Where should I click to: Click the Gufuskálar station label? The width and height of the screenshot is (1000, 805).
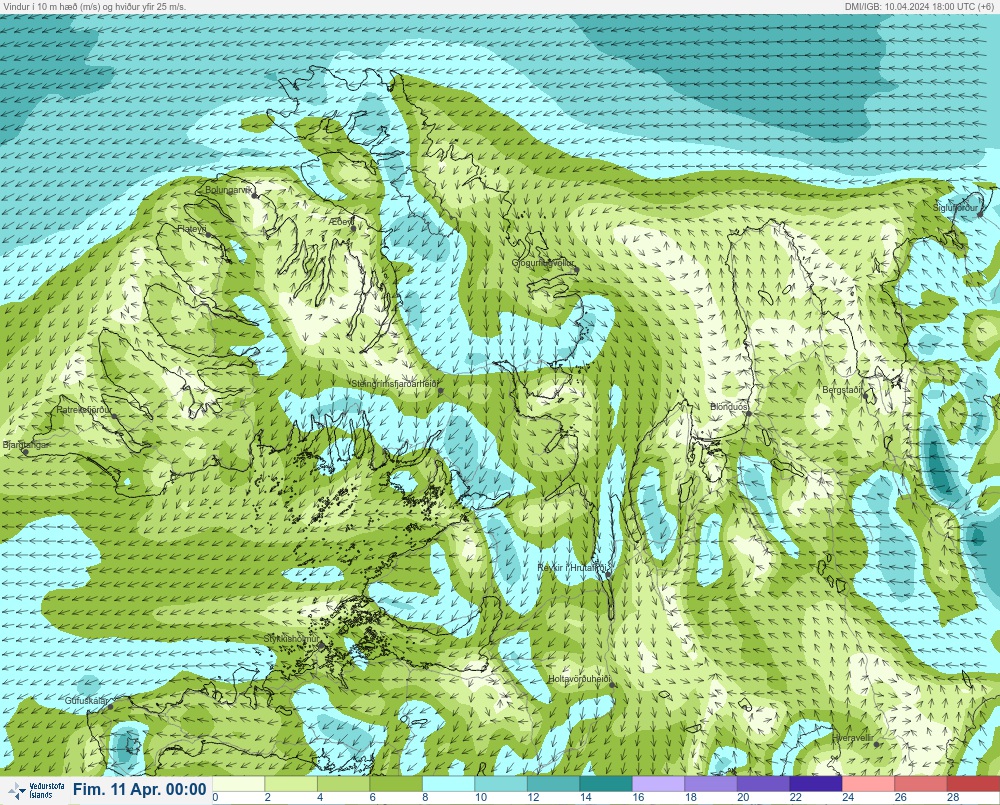point(87,700)
